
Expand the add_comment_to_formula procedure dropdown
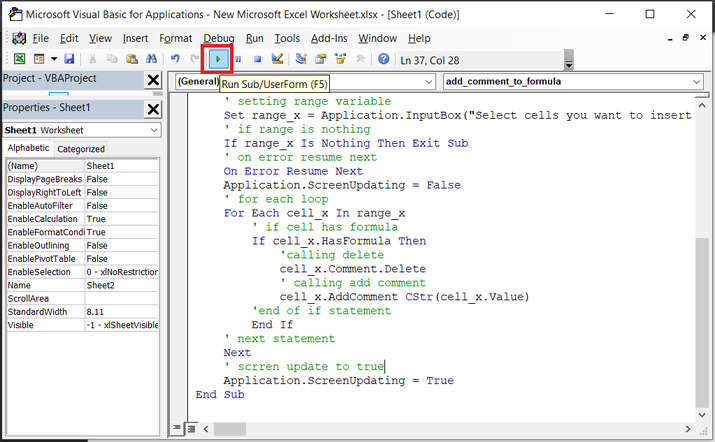696,82
